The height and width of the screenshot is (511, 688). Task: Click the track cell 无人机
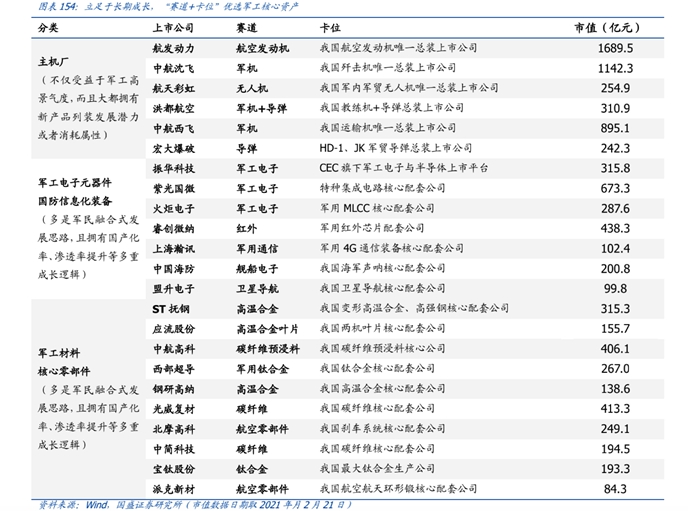pyautogui.click(x=252, y=89)
